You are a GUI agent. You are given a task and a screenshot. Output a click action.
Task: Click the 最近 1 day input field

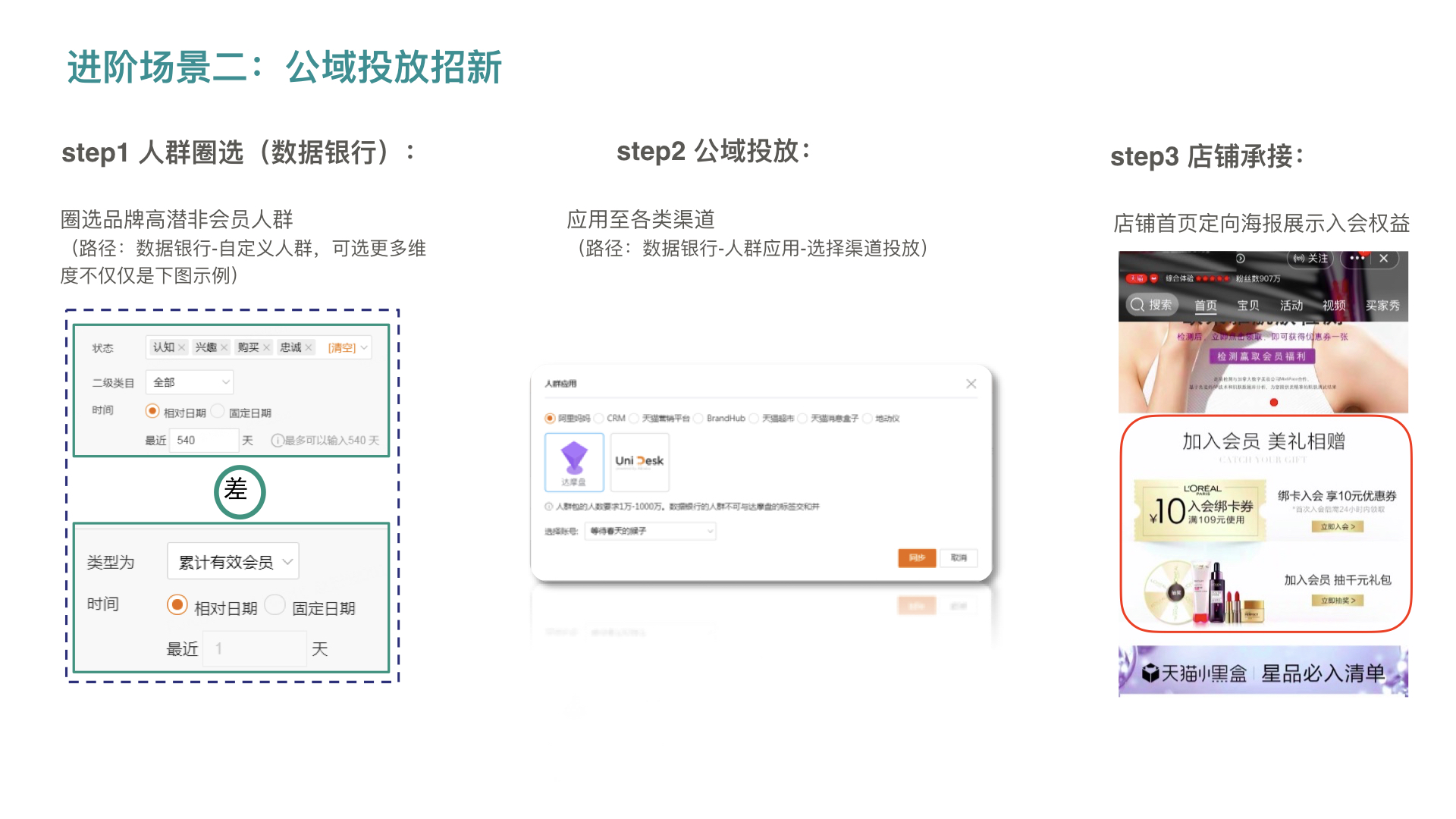(x=256, y=648)
